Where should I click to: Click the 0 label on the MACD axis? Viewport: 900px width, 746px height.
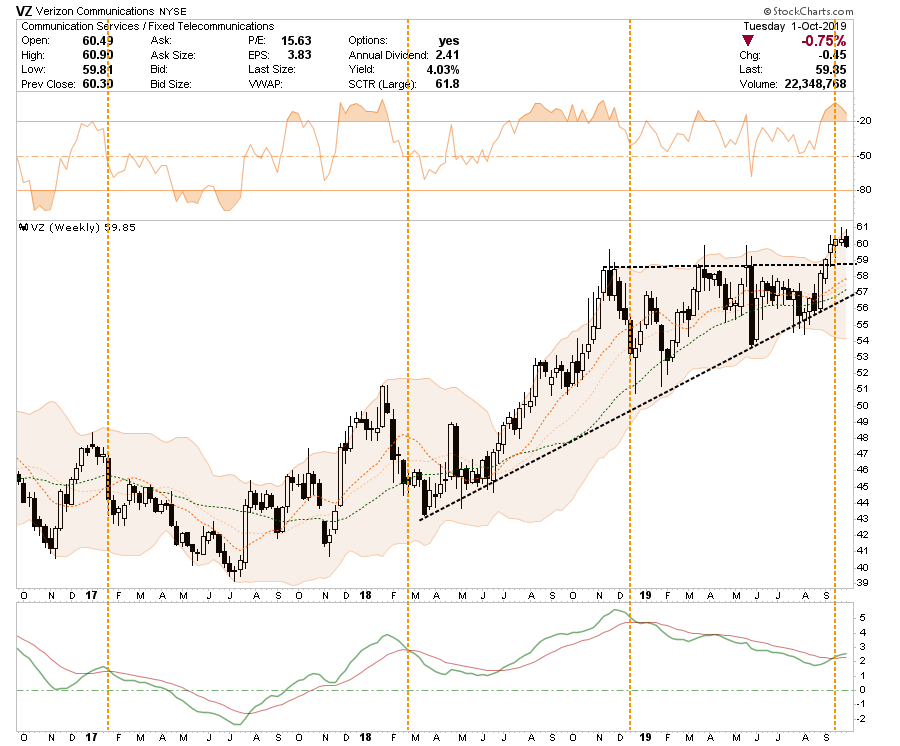pos(862,690)
